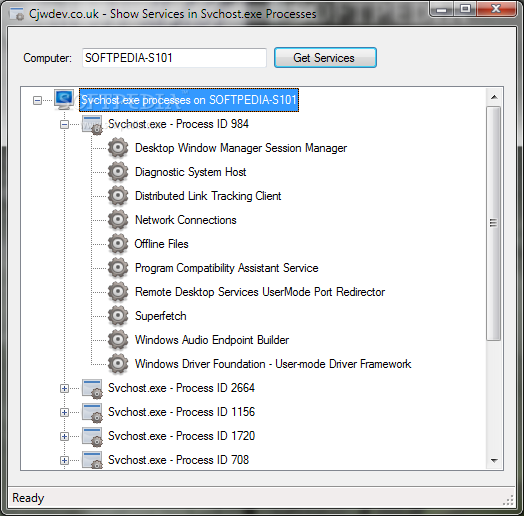Click gear icon beside Network Connections
Screen dimensions: 524x516
(118, 220)
